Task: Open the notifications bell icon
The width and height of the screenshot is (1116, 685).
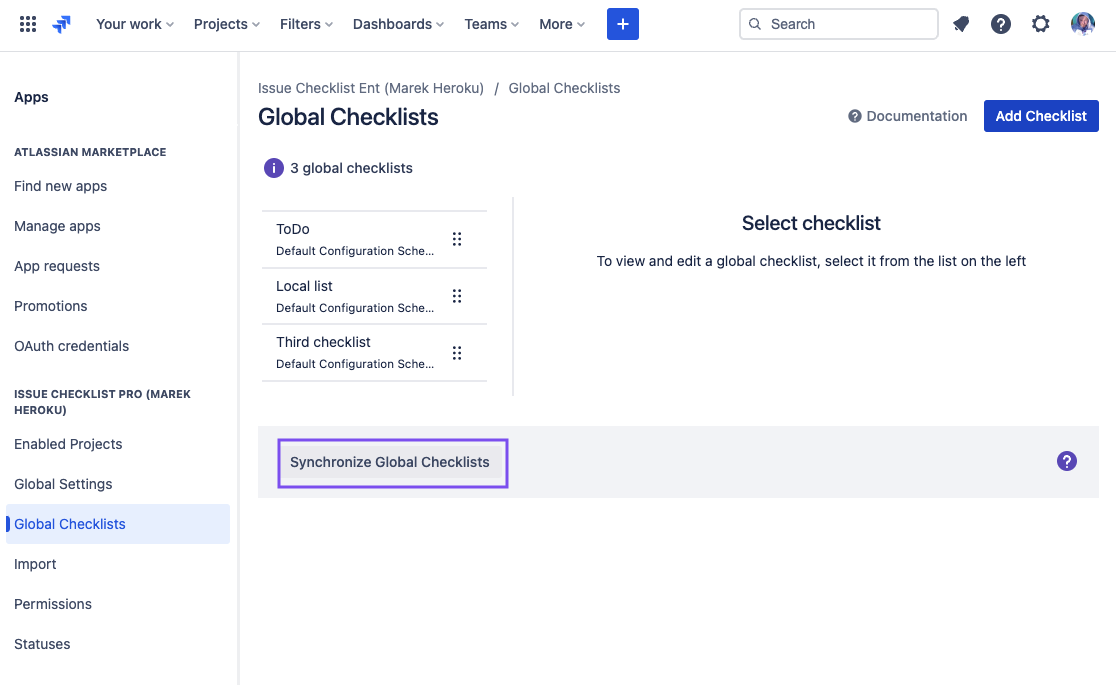Action: 960,23
